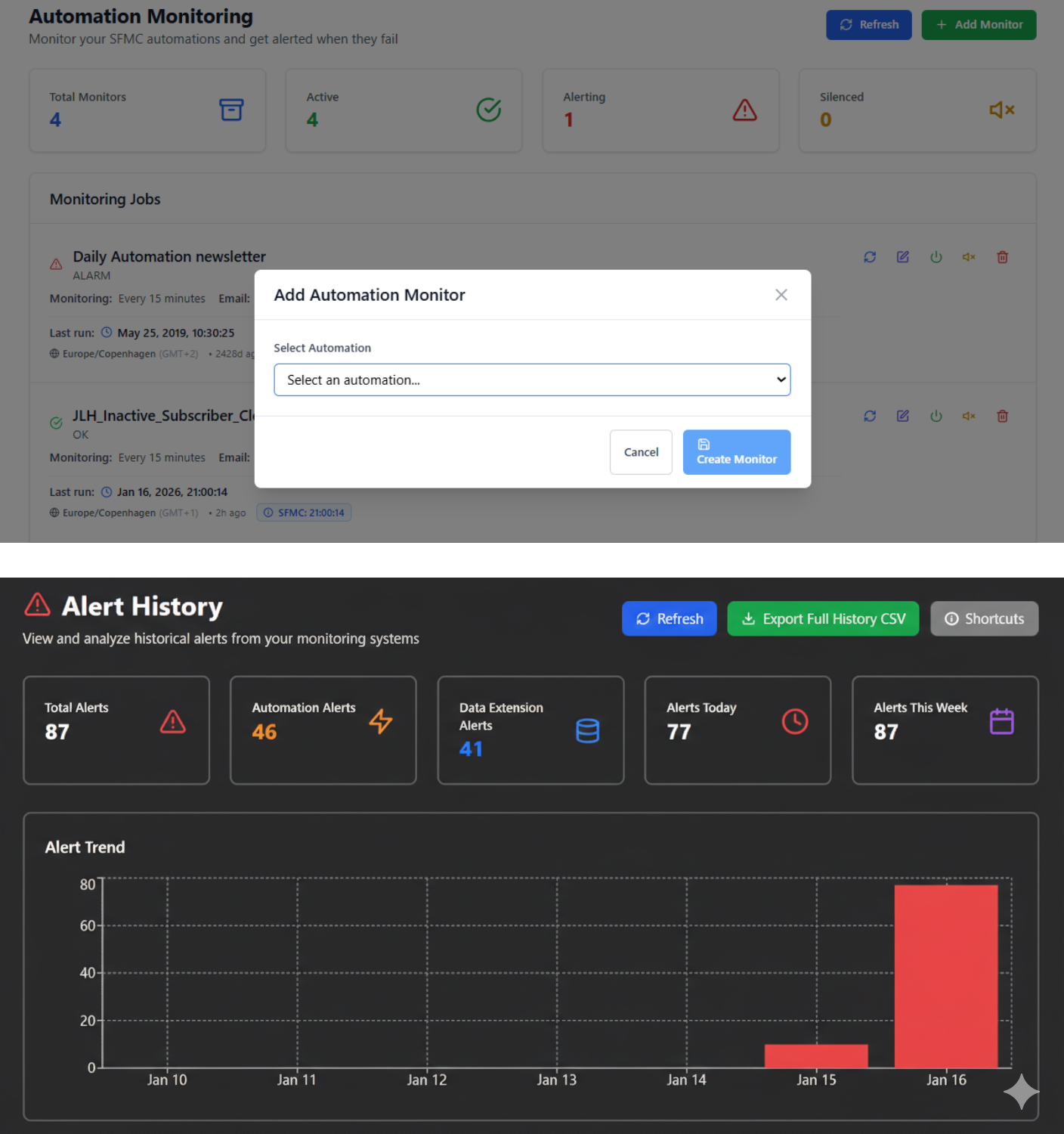
Task: Click the Active checkmark circle icon
Action: point(489,110)
